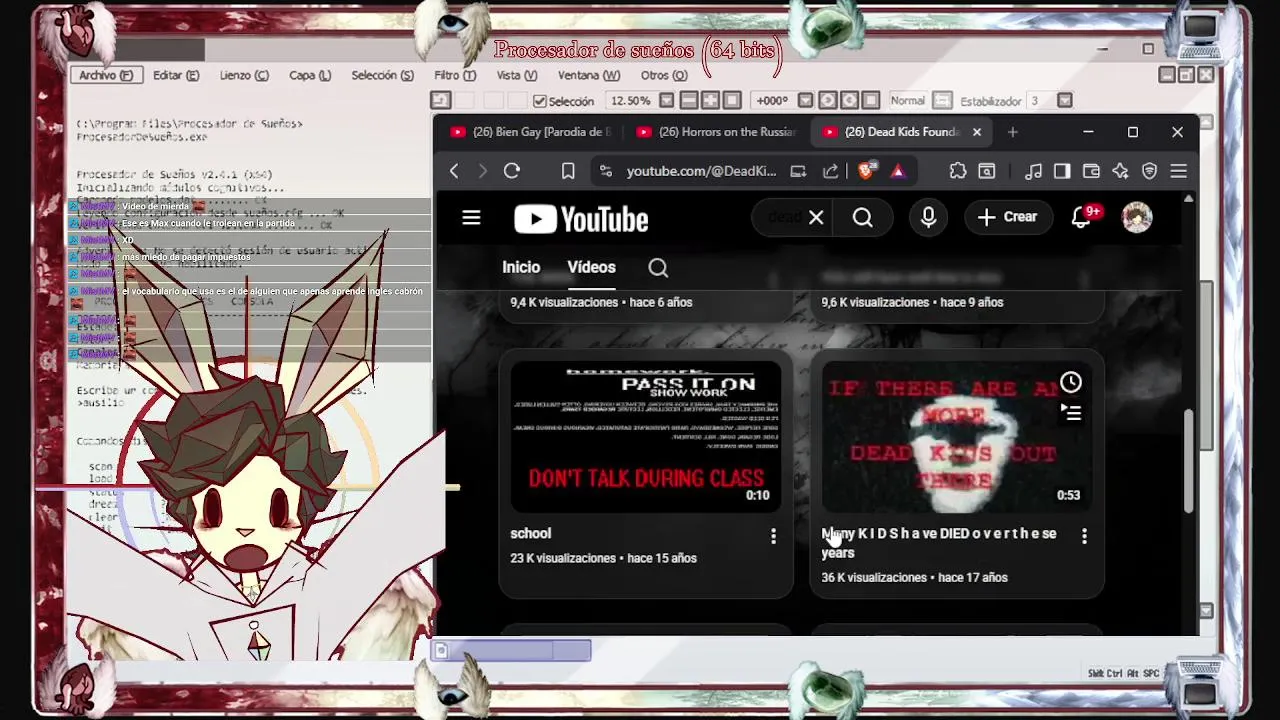Click the YouTube search magnifier button
This screenshot has height=720, width=1280.
coord(863,217)
